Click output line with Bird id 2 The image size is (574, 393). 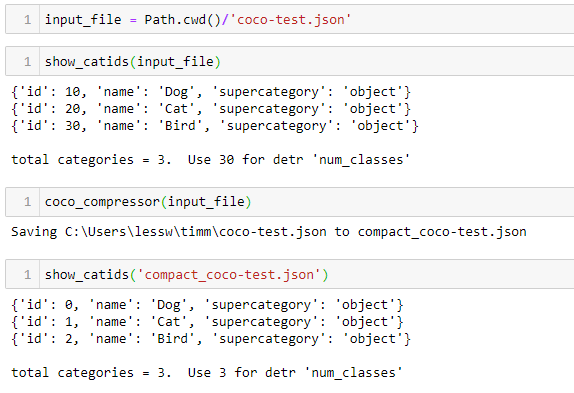tap(211, 339)
